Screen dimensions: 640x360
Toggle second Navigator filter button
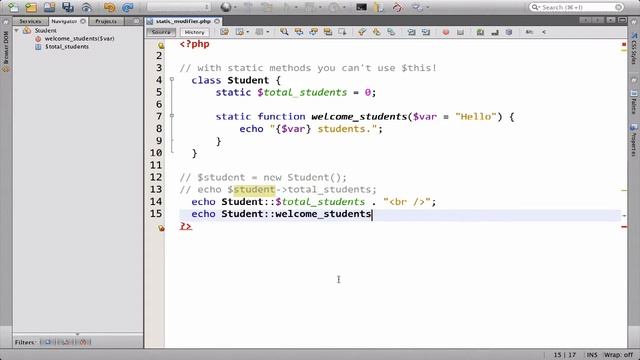[67, 342]
